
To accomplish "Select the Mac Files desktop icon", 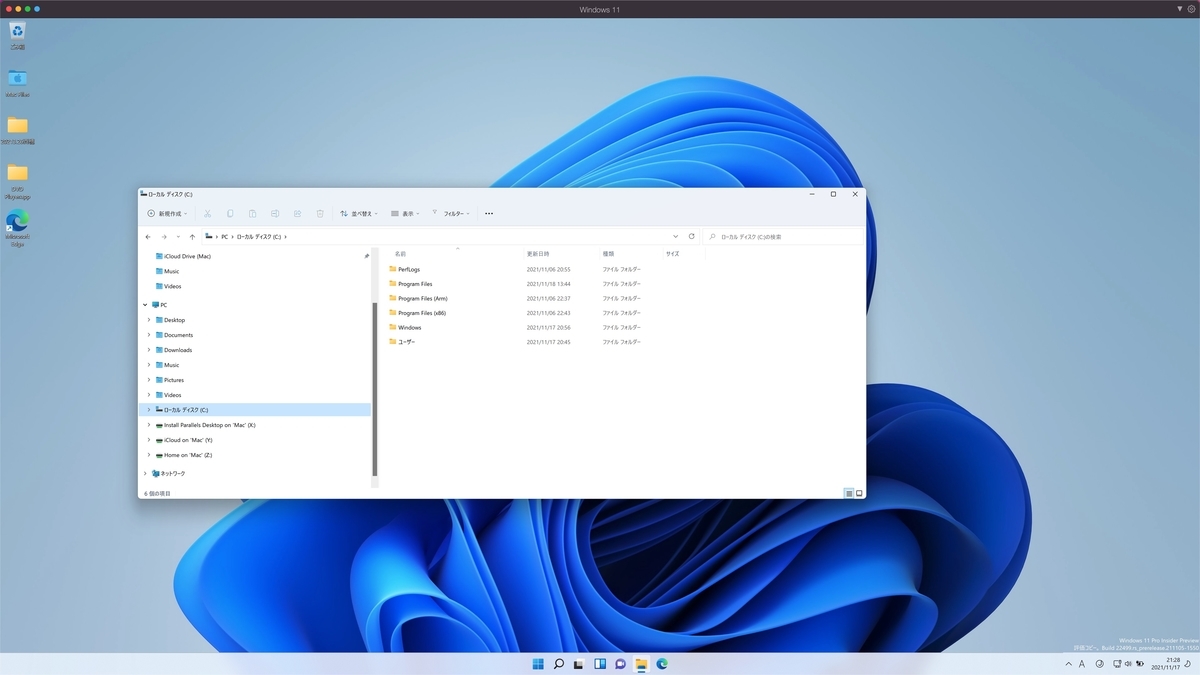I will pos(17,83).
